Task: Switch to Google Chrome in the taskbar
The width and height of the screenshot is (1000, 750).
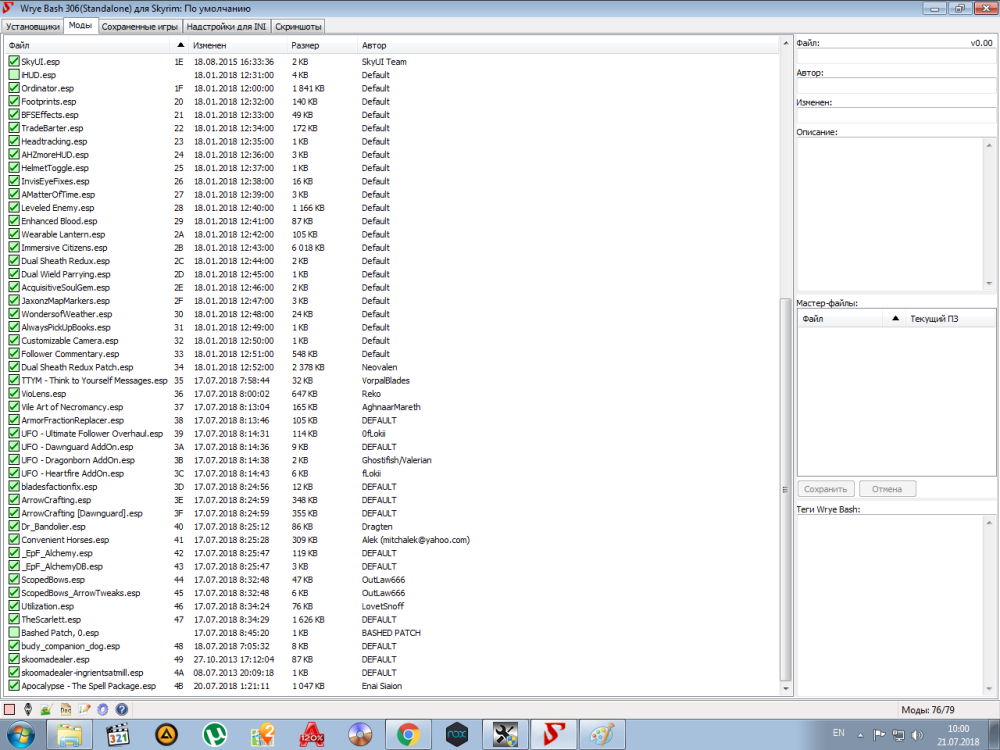Action: point(408,734)
